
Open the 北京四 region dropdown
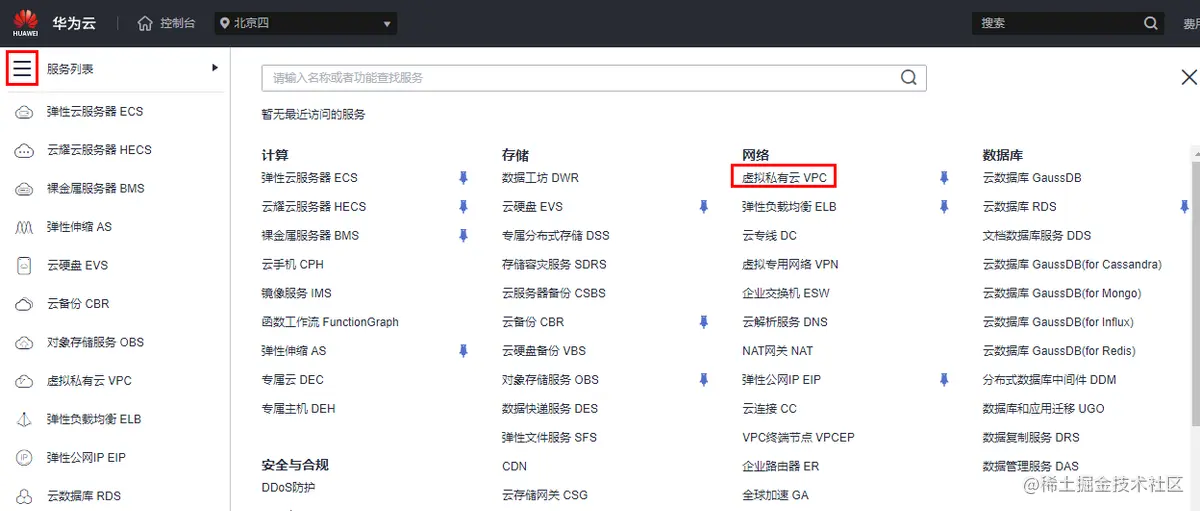[x=305, y=23]
